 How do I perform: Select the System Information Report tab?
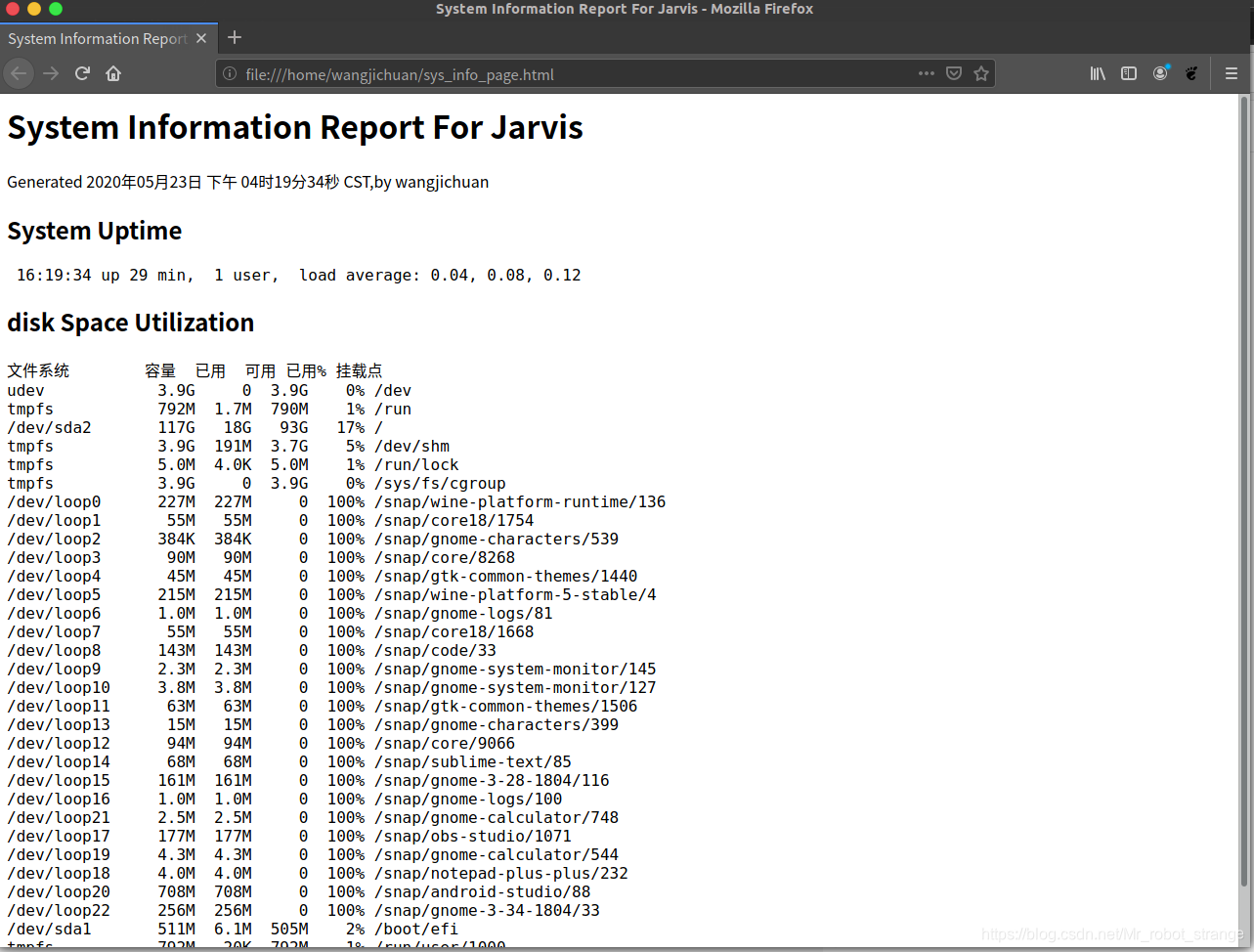pos(108,38)
